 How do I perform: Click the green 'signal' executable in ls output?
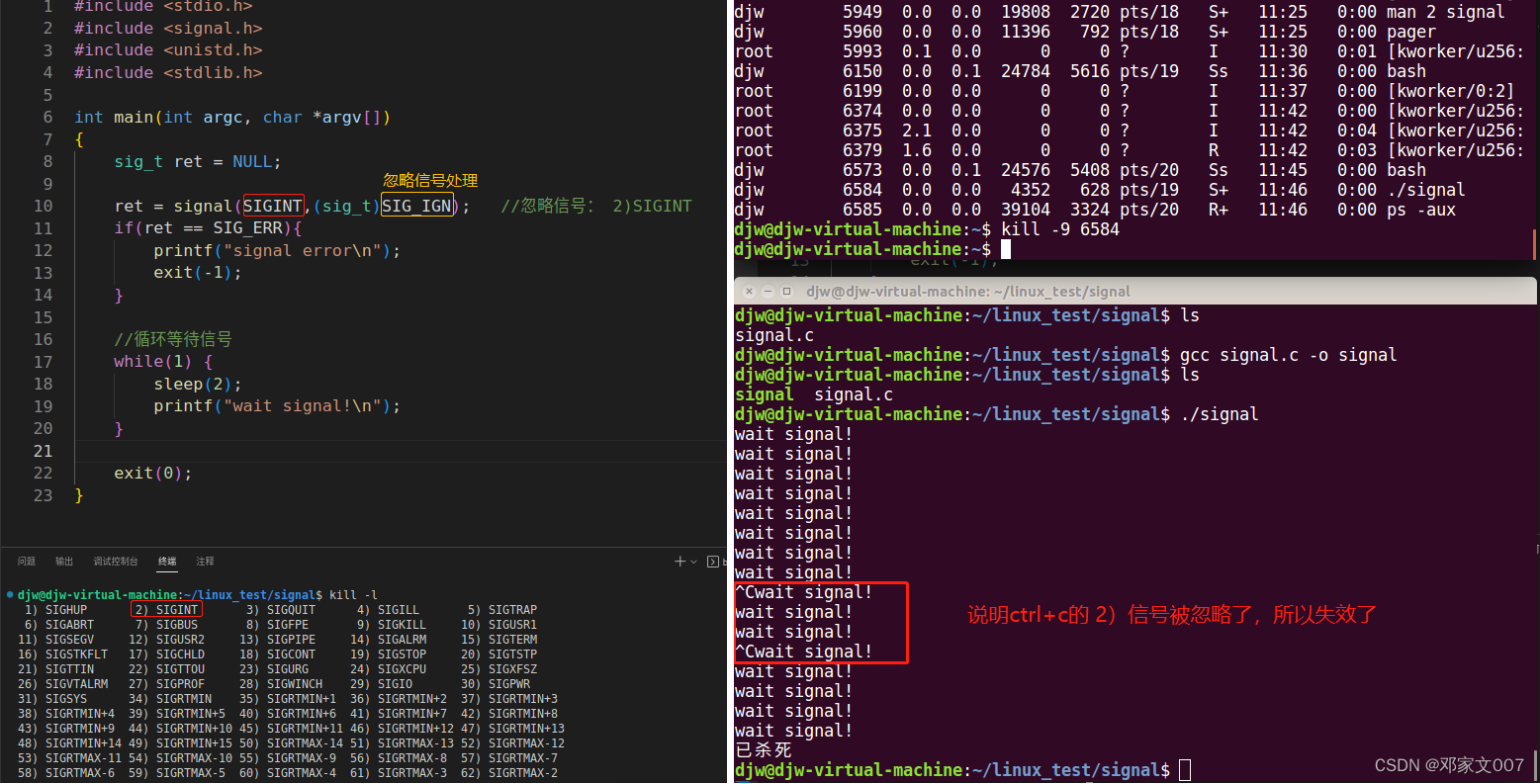(765, 394)
